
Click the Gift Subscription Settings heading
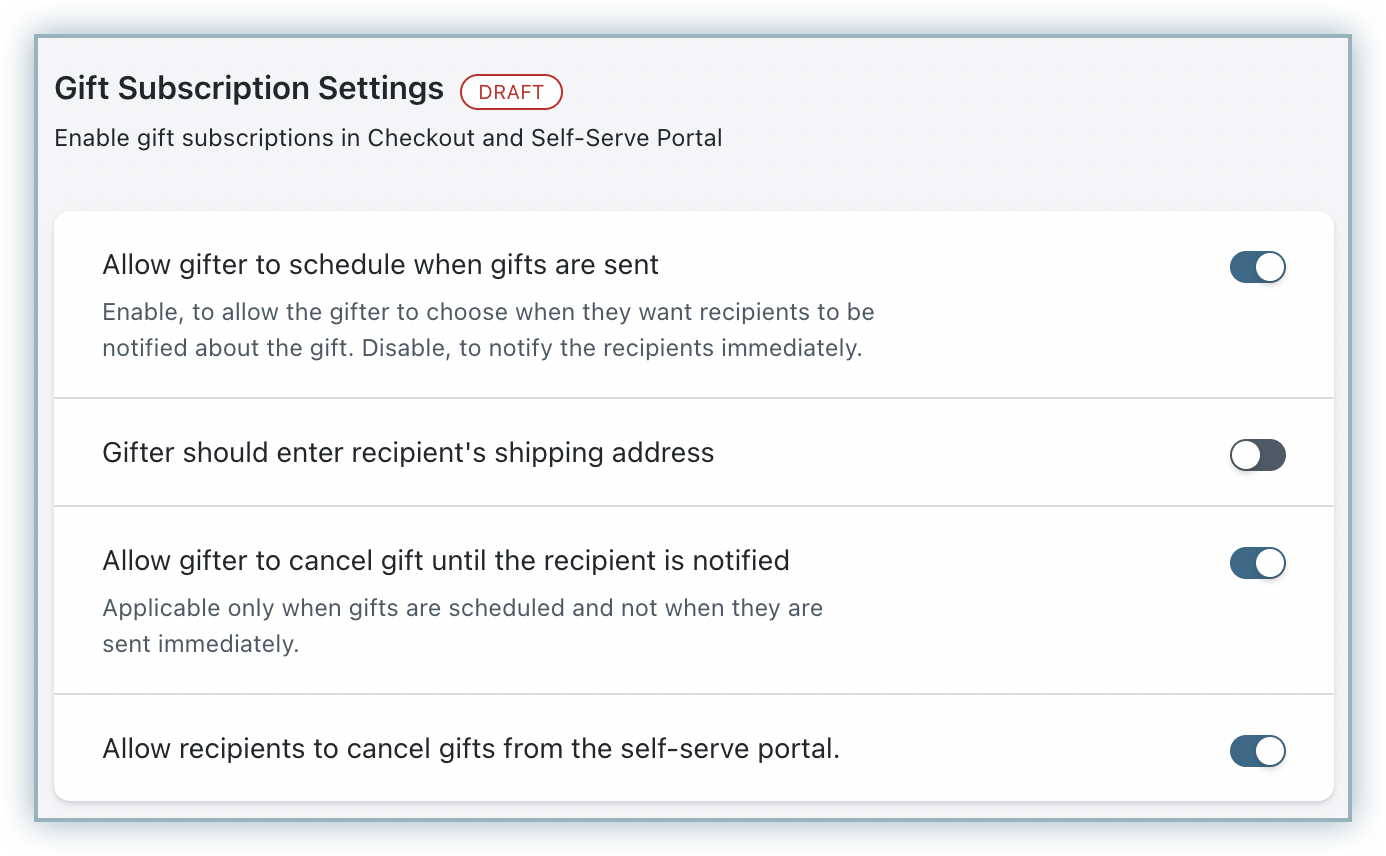(248, 88)
